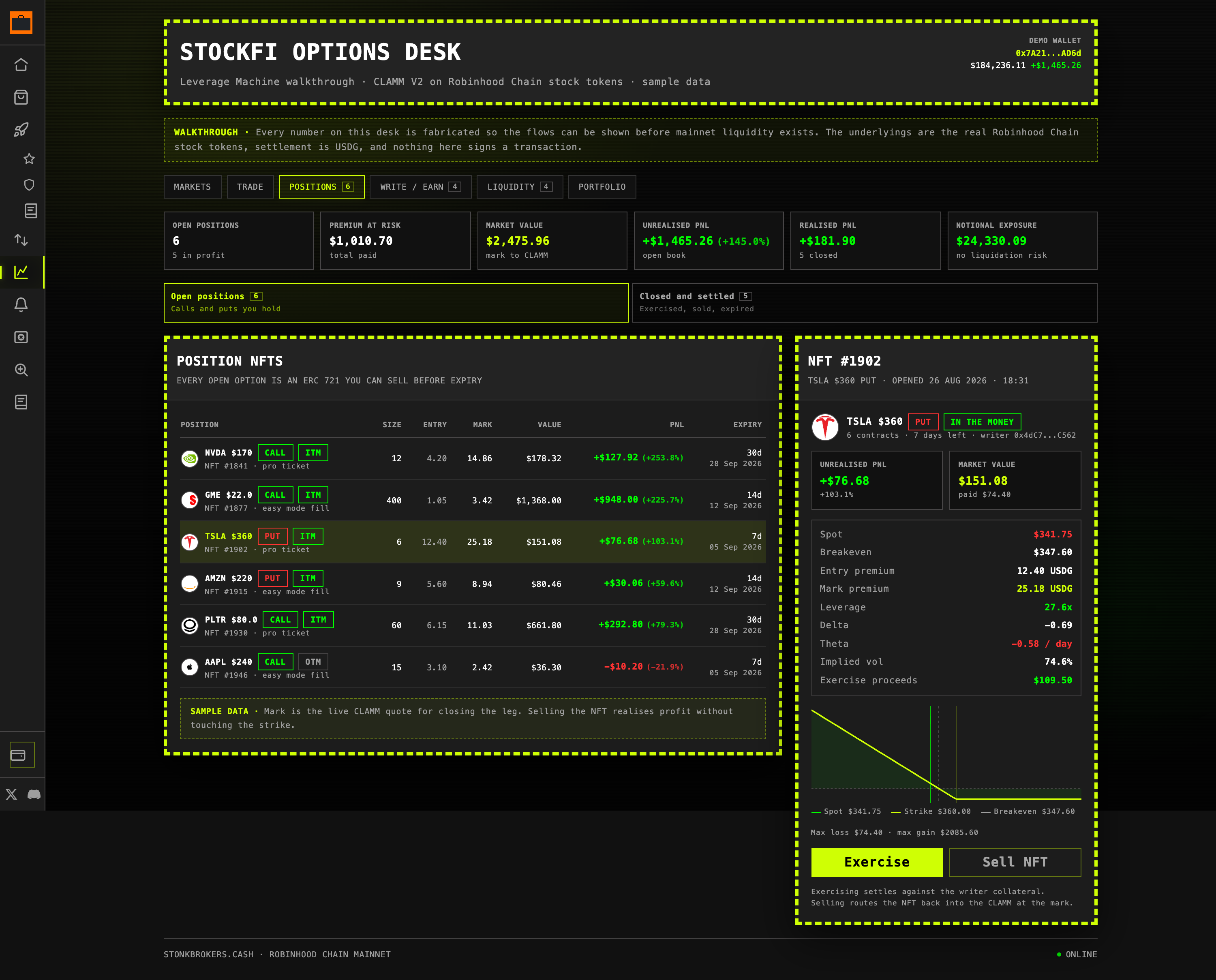Click the Sell NFT button
The image size is (1216, 980).
pyautogui.click(x=1015, y=862)
